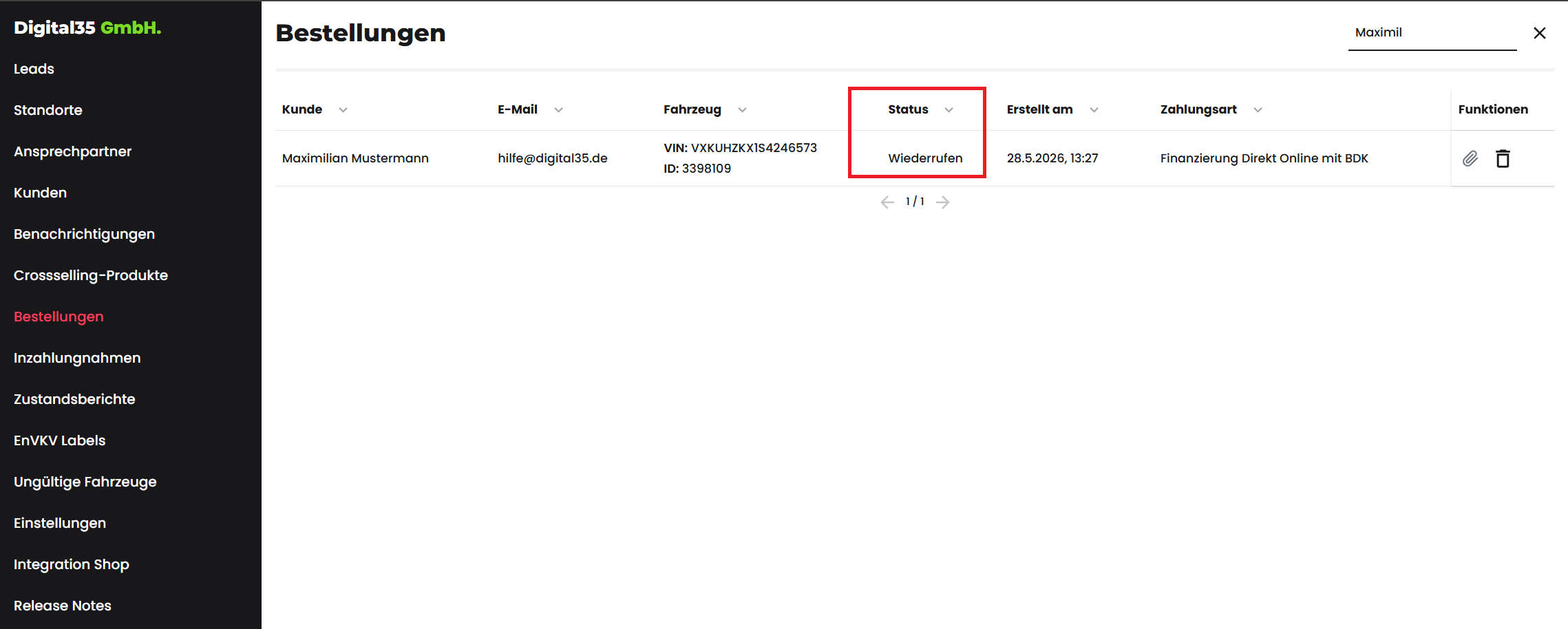Click the page indicator 1 / 1
The image size is (1568, 629).
pyautogui.click(x=915, y=202)
